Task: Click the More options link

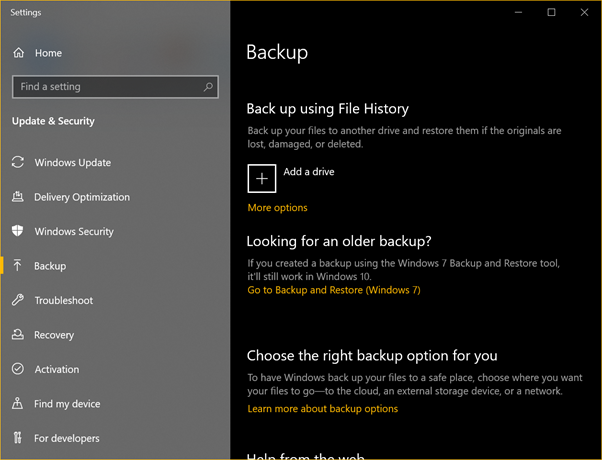Action: point(278,208)
